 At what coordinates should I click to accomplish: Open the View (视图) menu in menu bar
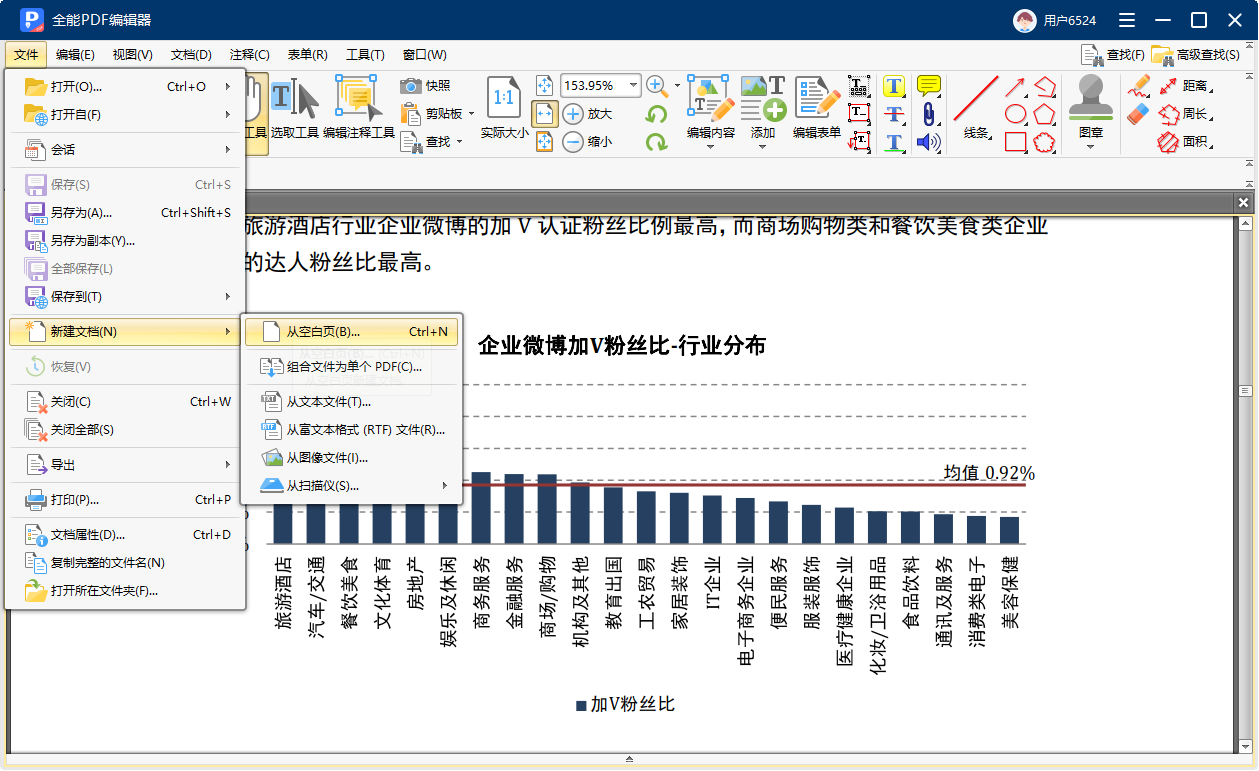tap(132, 55)
